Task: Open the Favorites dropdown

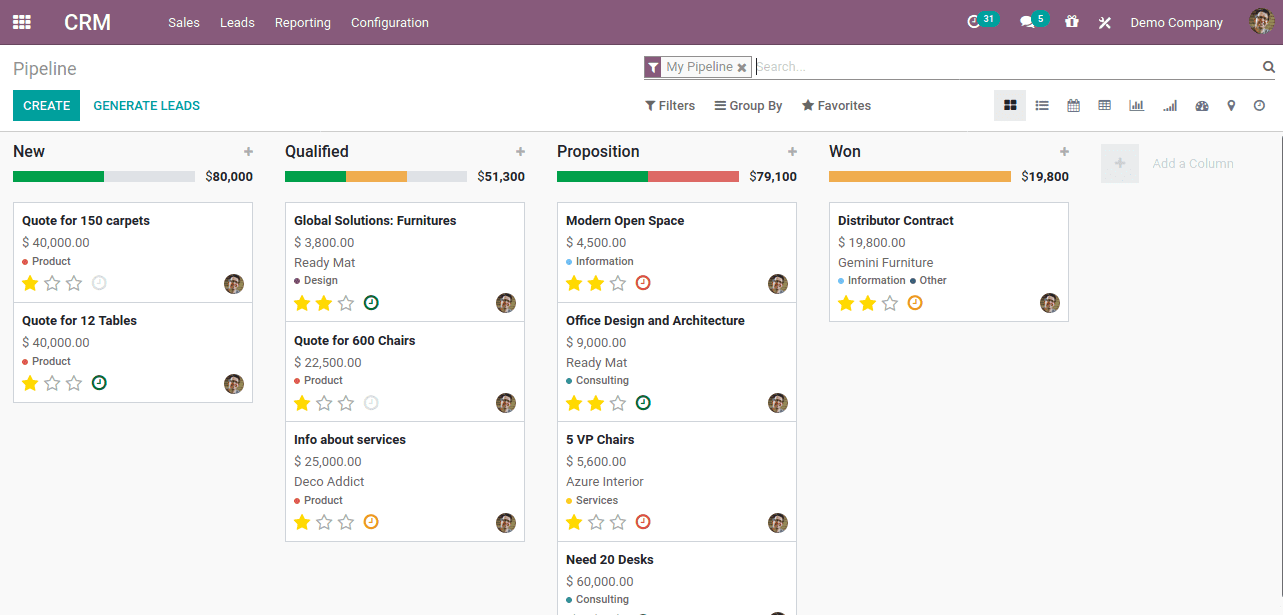Action: (x=836, y=106)
